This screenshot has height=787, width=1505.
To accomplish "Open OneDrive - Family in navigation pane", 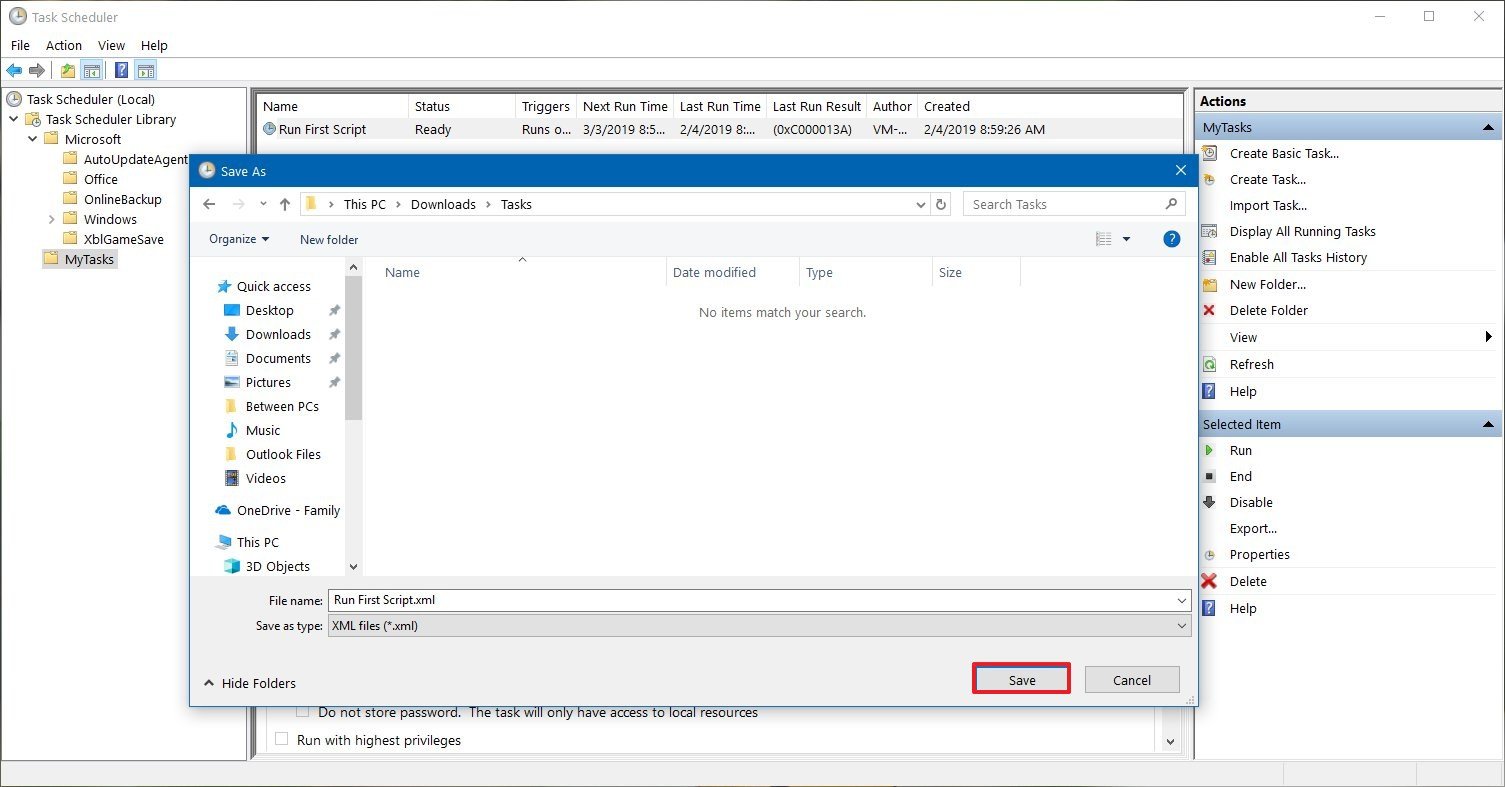I will click(x=287, y=510).
